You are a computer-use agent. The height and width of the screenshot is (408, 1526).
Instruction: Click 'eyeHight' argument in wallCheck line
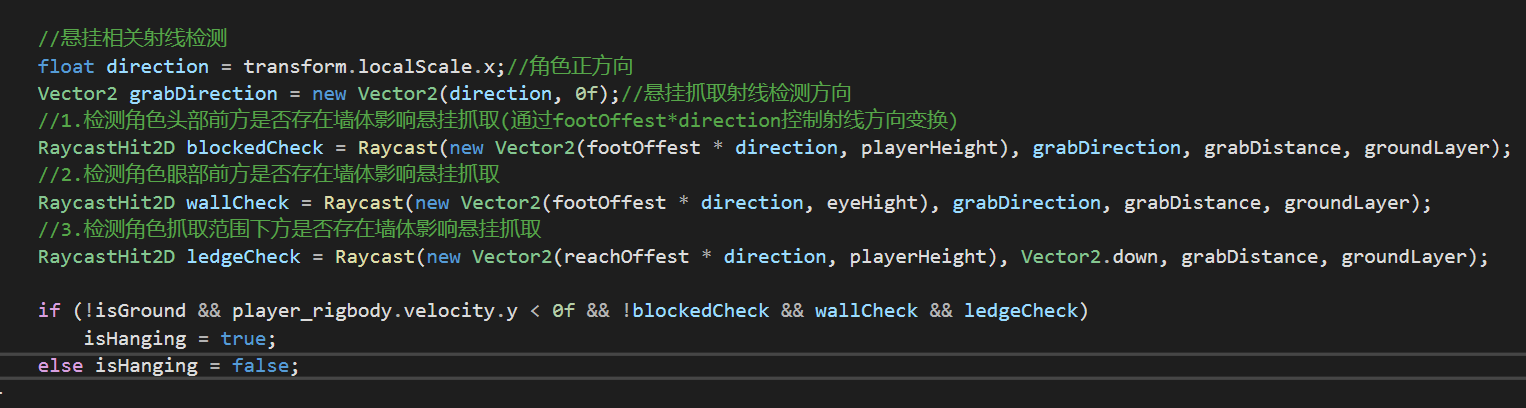[872, 203]
